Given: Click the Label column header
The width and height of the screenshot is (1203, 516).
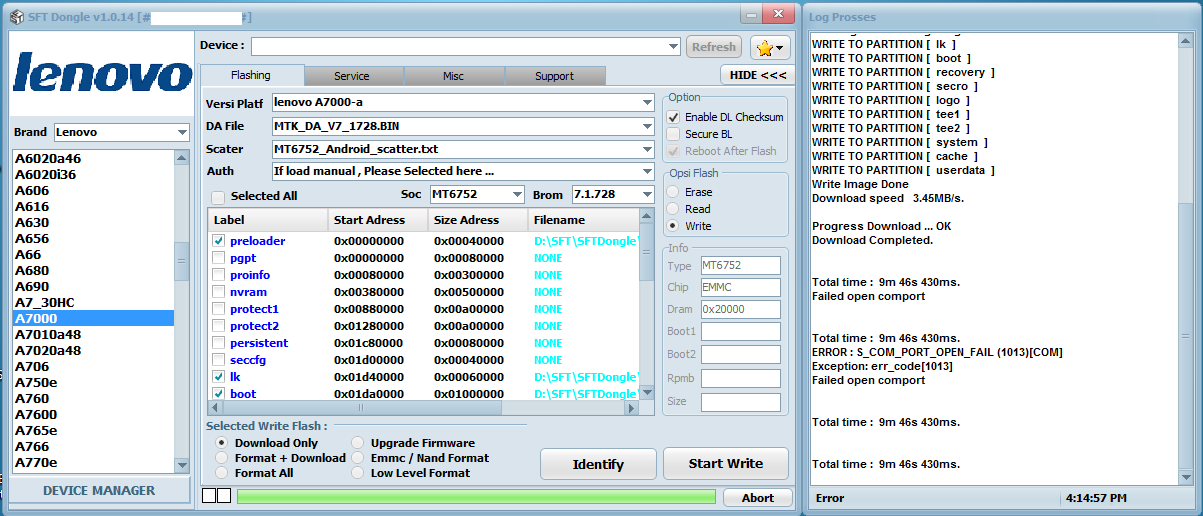Looking at the screenshot, I should (268, 220).
